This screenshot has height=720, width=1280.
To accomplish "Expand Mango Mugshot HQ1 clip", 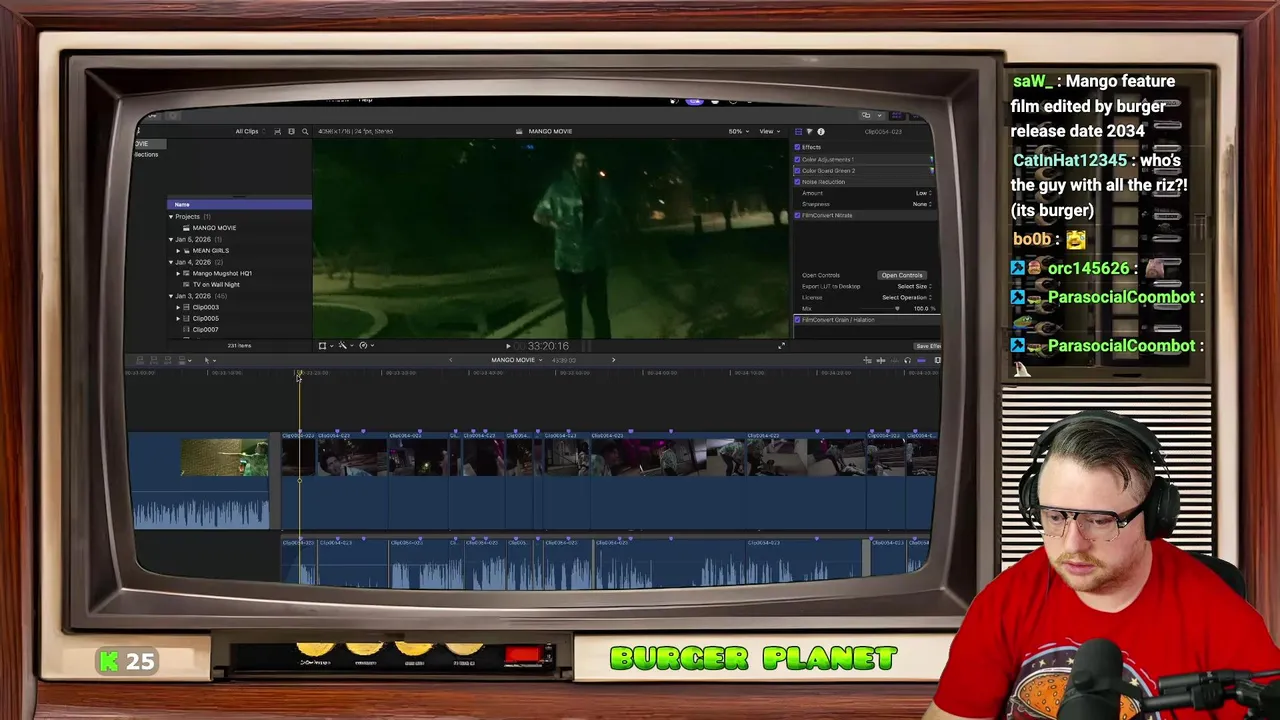I will coord(178,273).
